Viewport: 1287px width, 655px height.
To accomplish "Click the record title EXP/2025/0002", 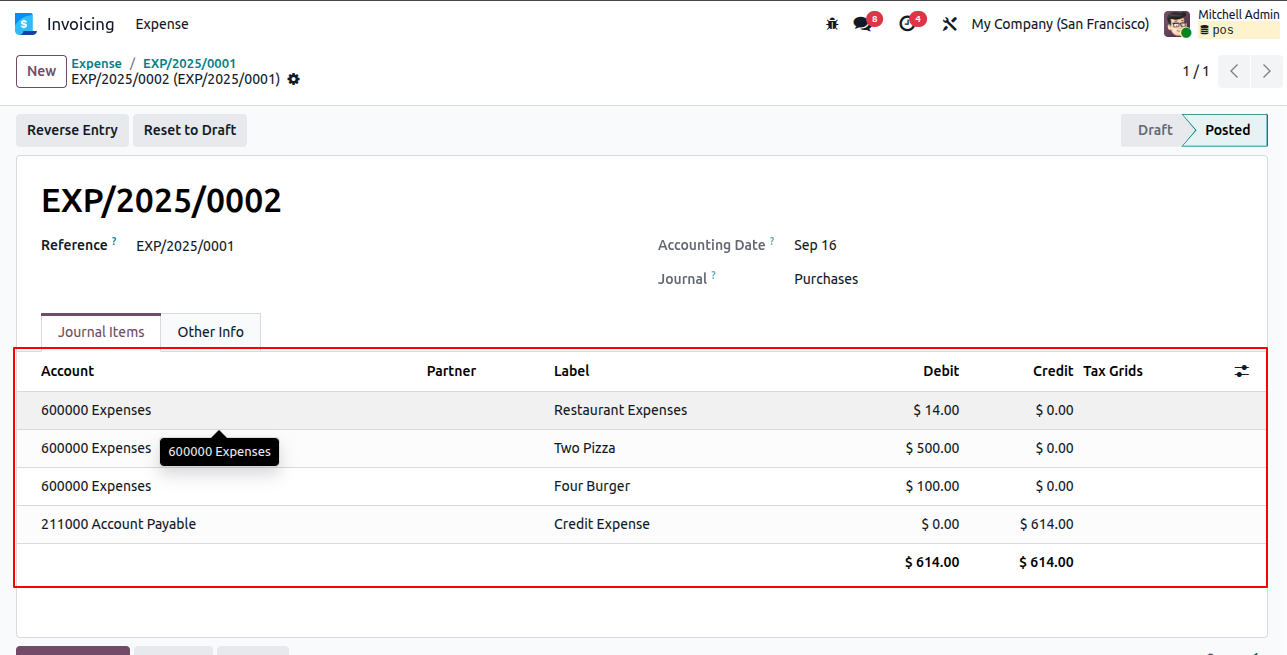I will click(161, 201).
